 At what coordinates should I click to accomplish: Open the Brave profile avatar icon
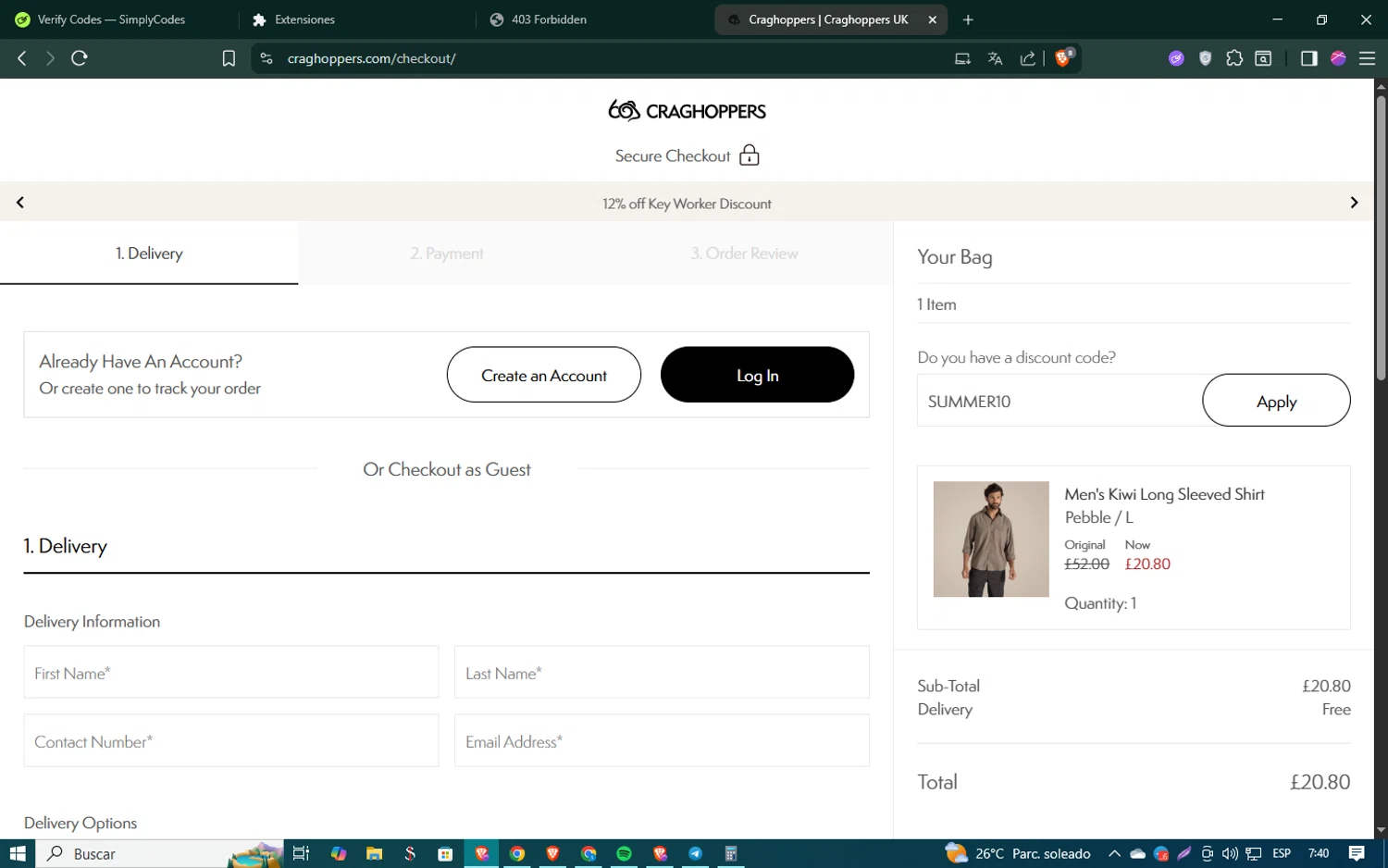pos(1338,58)
